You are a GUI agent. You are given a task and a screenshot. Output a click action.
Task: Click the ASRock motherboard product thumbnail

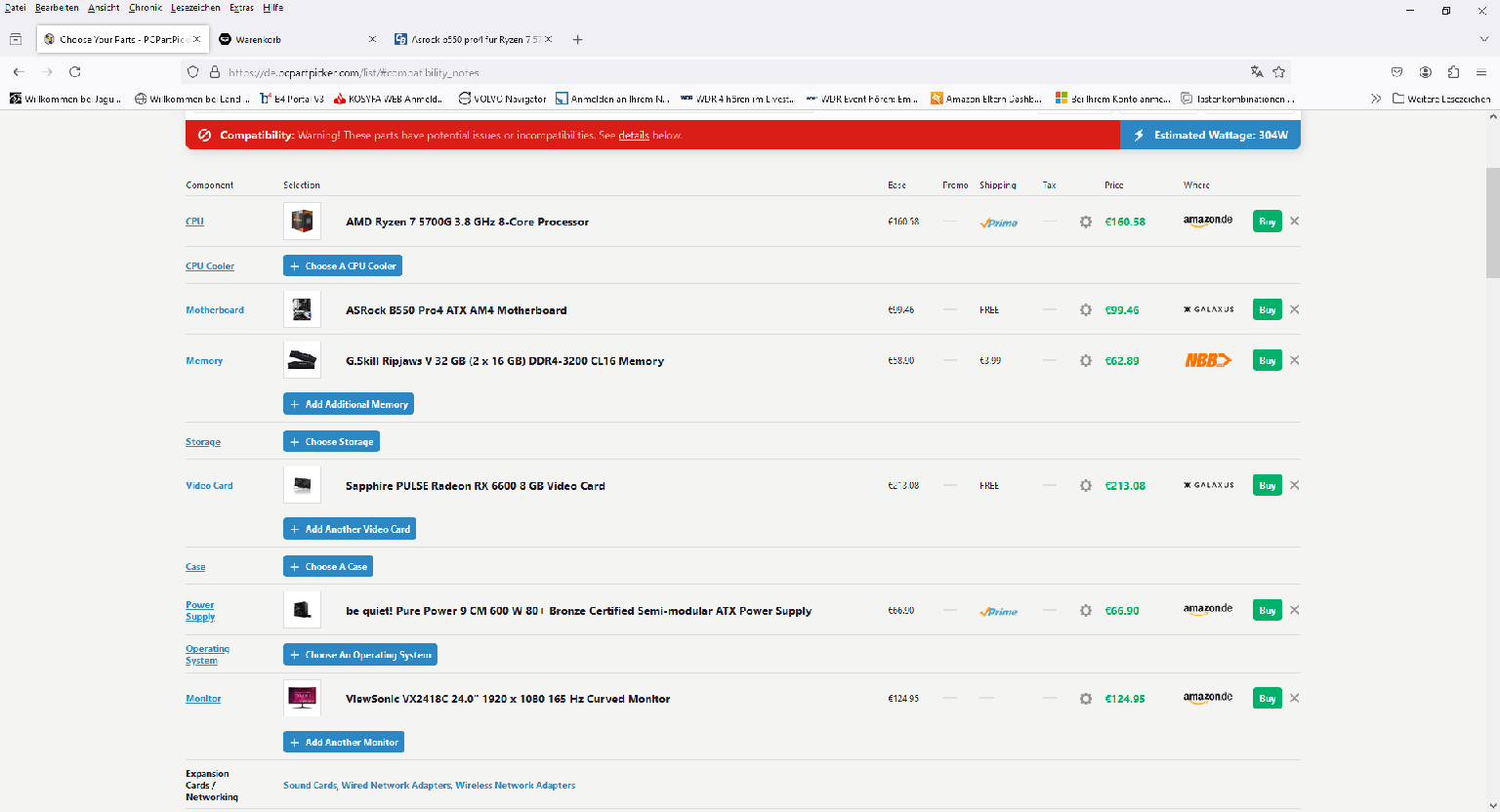pyautogui.click(x=302, y=309)
